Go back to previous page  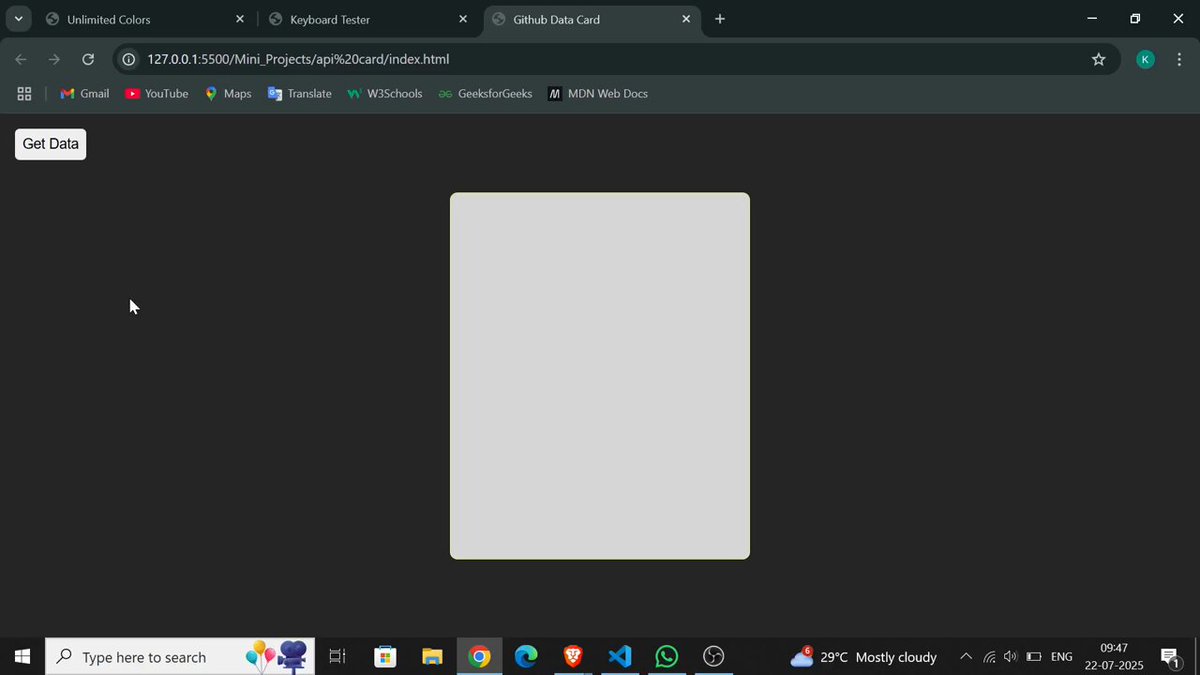[21, 59]
